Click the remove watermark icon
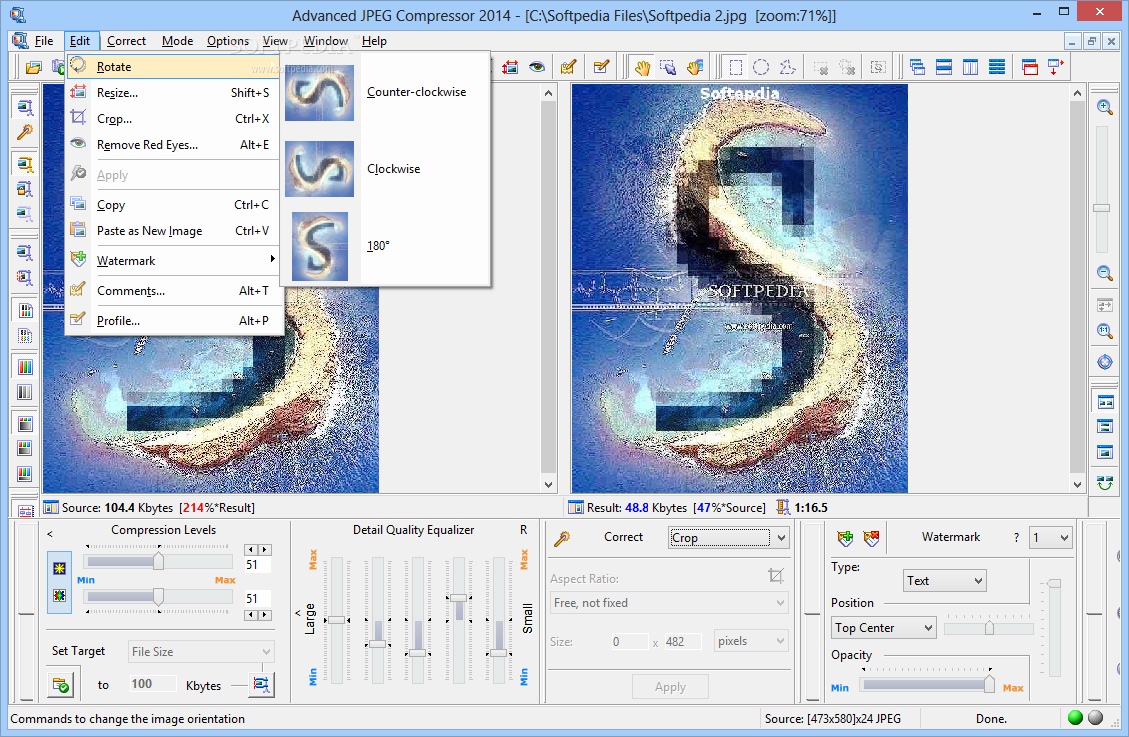Image resolution: width=1129 pixels, height=737 pixels. coord(871,538)
